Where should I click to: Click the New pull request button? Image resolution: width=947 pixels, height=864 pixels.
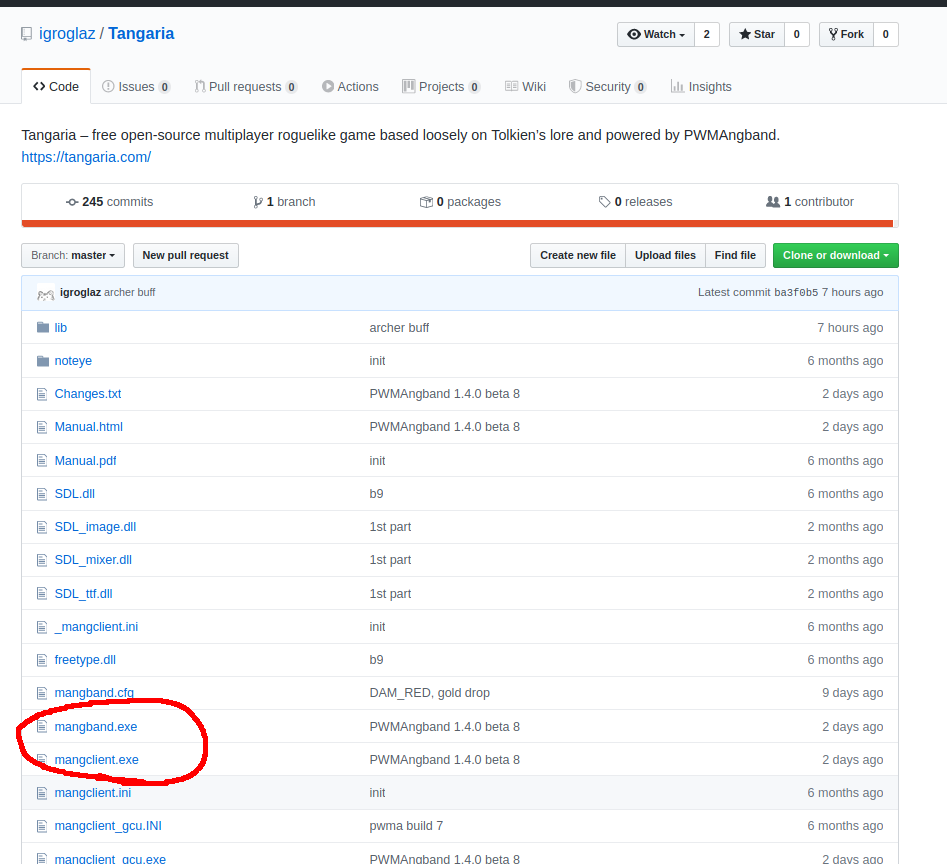click(x=185, y=255)
